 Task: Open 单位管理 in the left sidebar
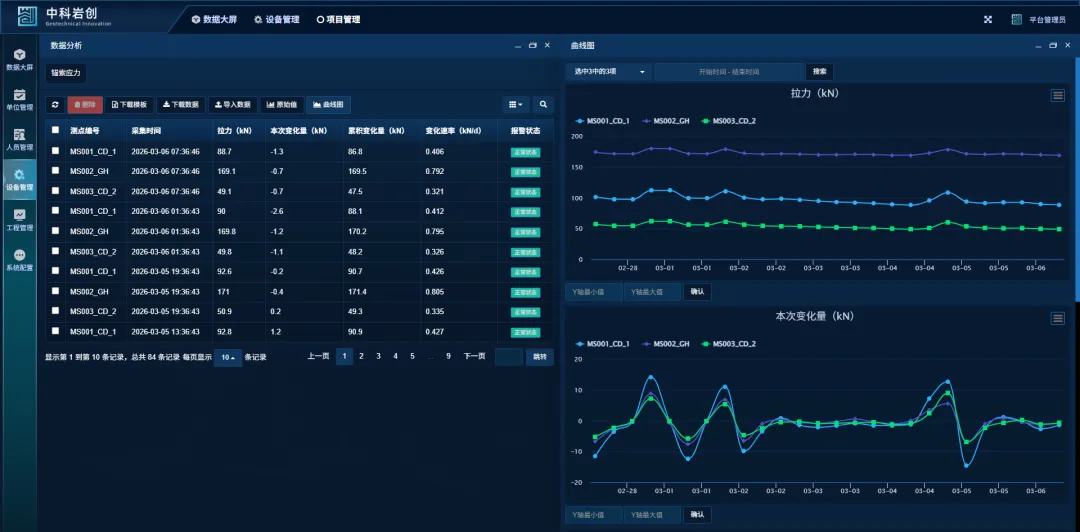point(19,99)
